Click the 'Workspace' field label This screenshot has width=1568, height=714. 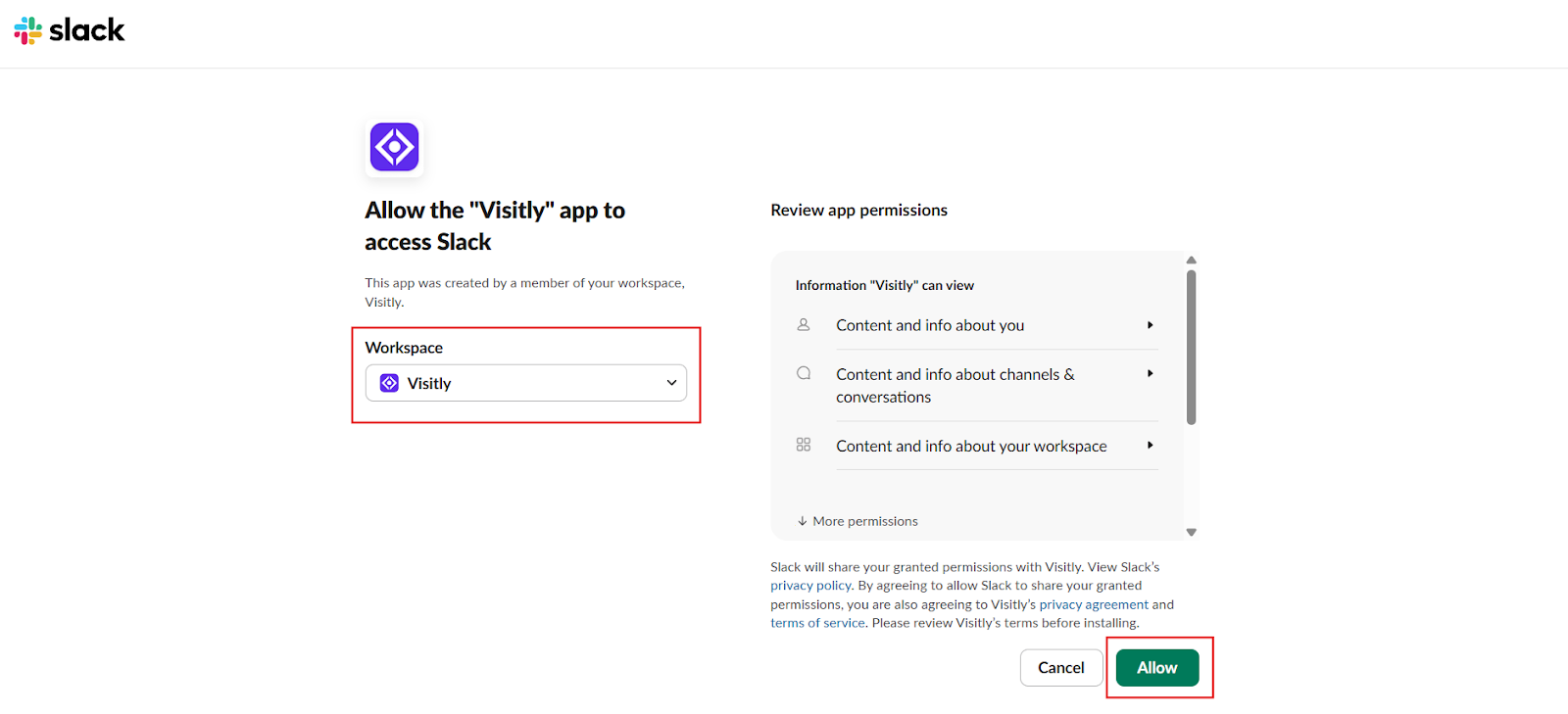point(404,348)
